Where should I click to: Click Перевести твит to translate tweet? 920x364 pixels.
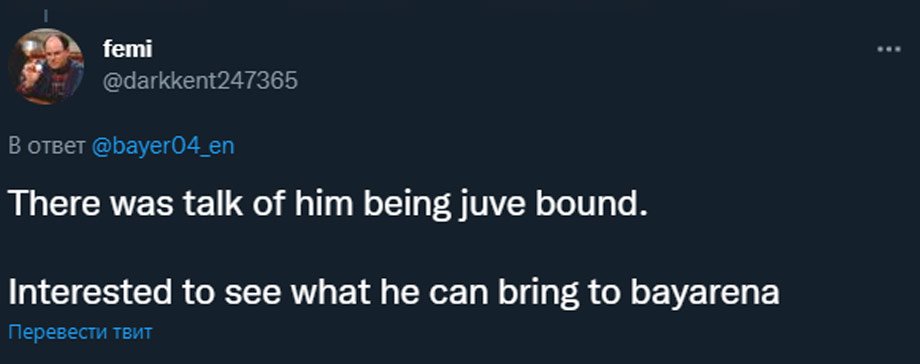tap(80, 332)
